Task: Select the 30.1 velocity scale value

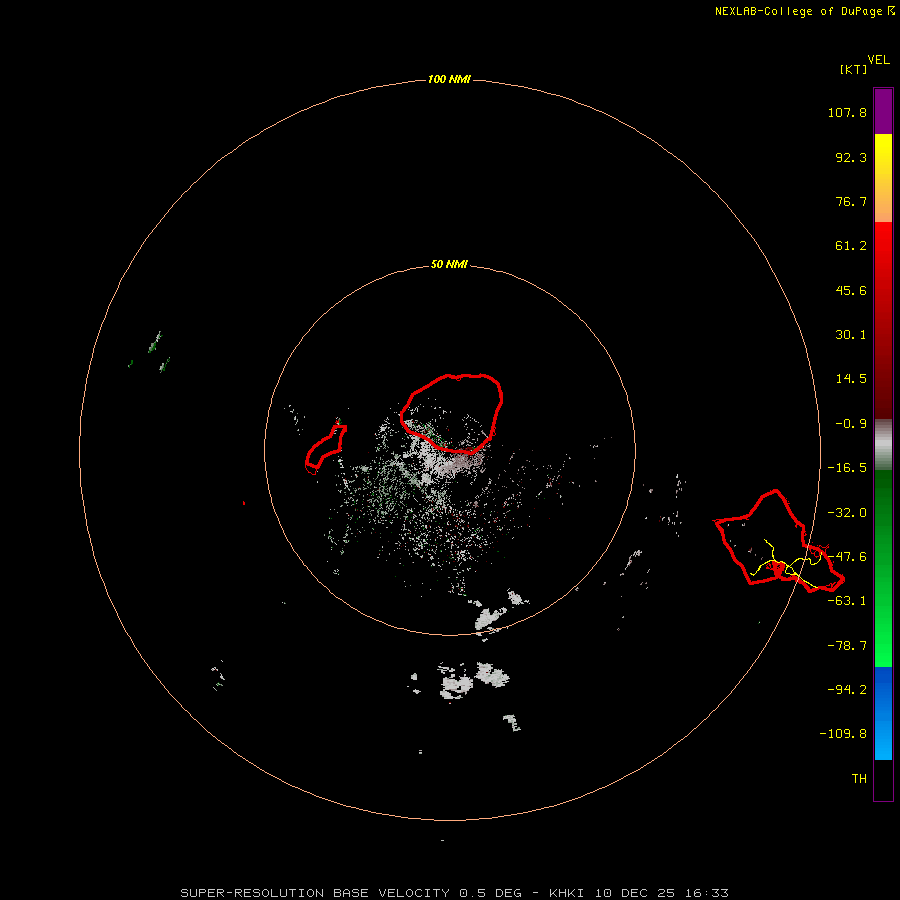Action: coord(851,335)
